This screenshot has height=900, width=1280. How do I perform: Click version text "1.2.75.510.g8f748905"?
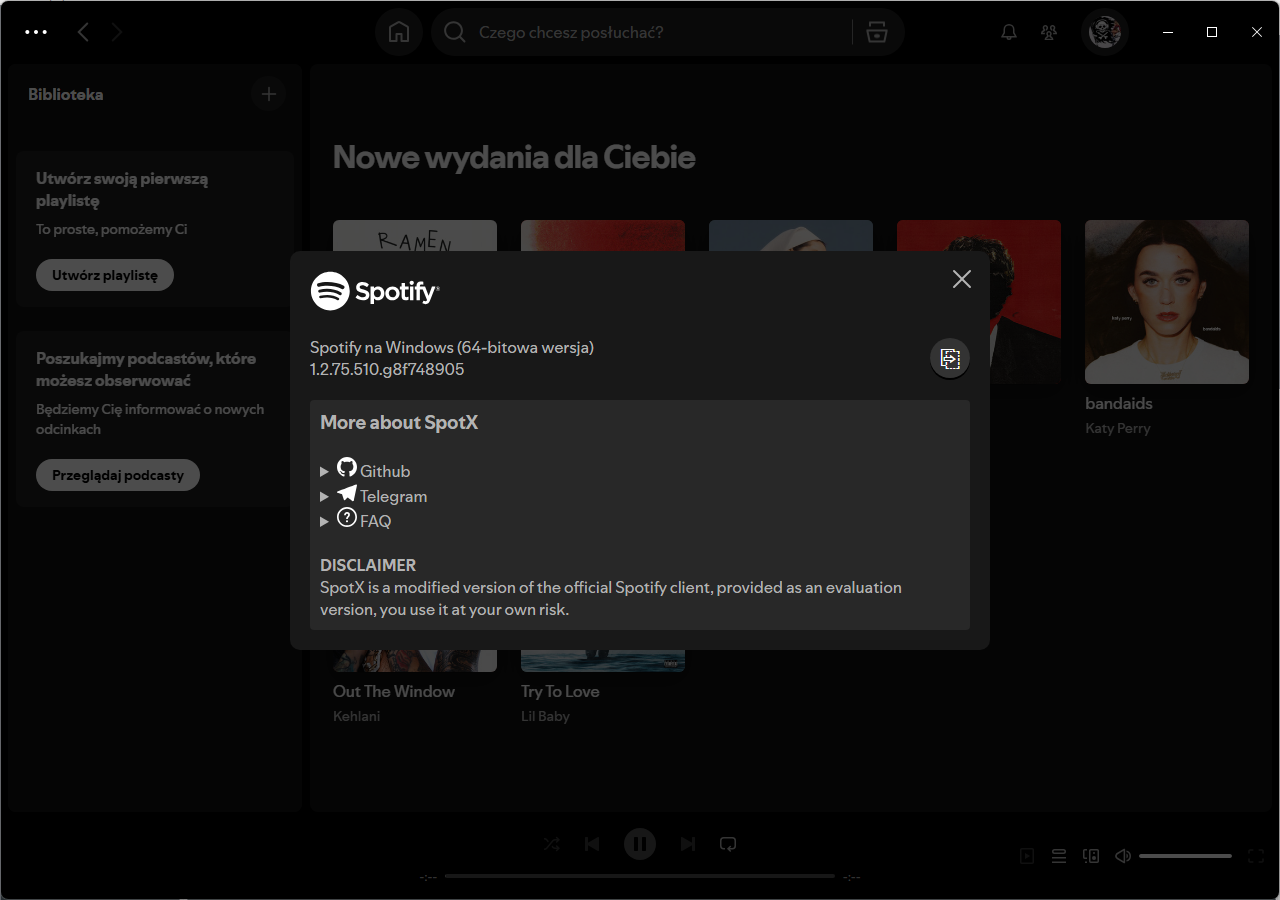point(387,369)
